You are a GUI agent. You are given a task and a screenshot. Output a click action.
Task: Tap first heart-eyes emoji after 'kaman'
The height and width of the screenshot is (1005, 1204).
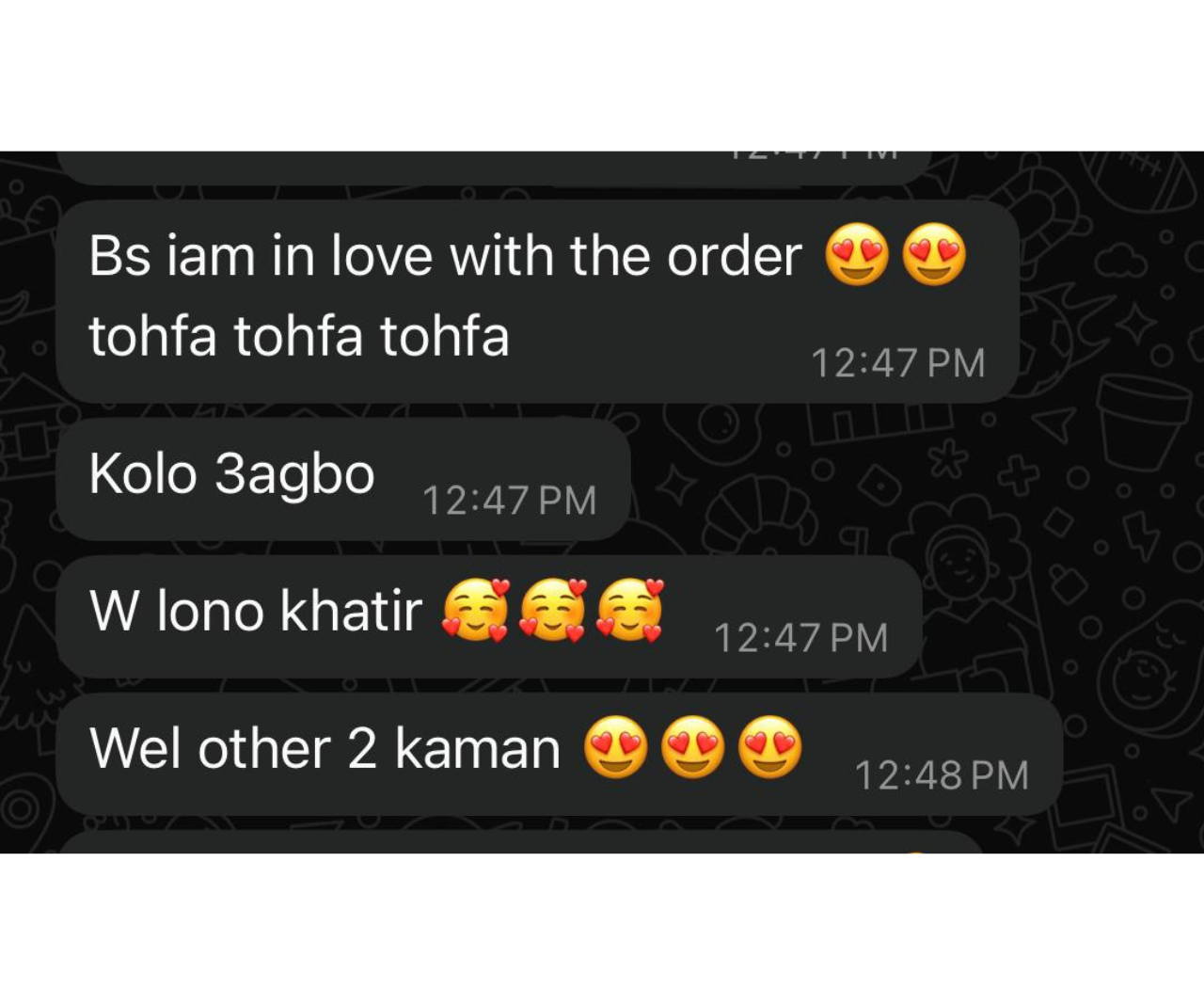(616, 748)
